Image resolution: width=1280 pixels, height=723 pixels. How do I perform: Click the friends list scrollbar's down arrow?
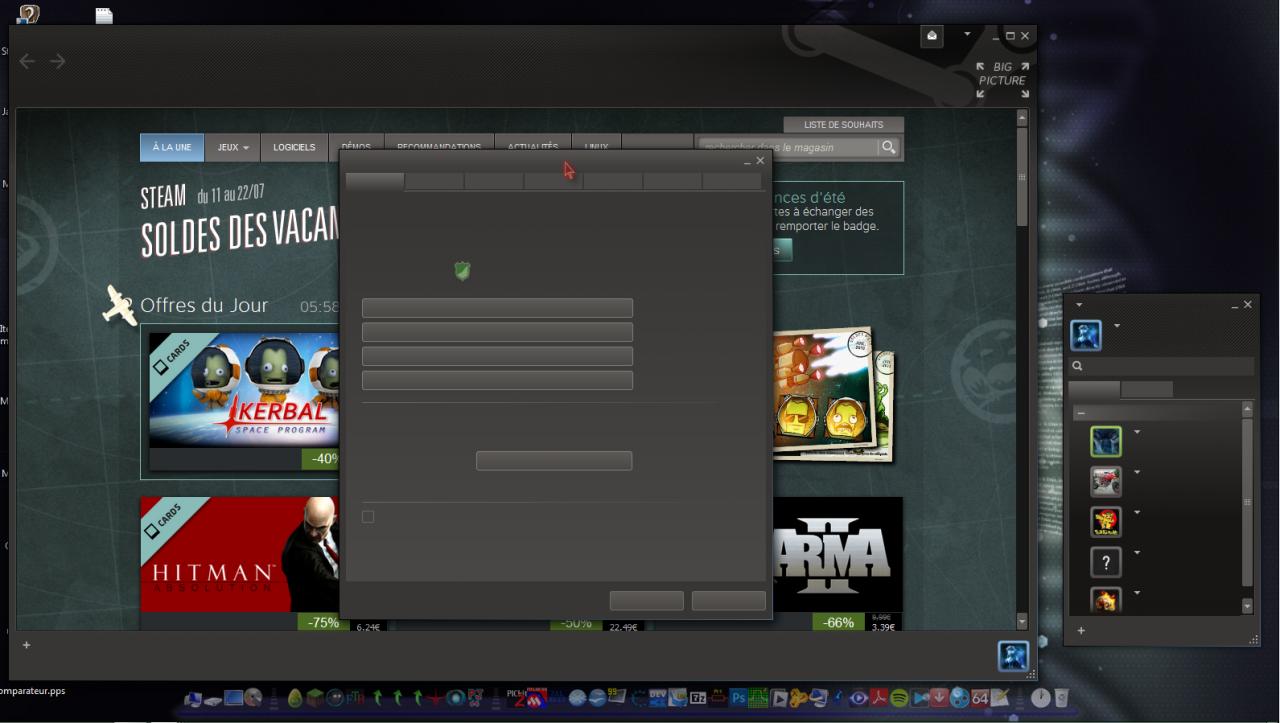tap(1247, 606)
